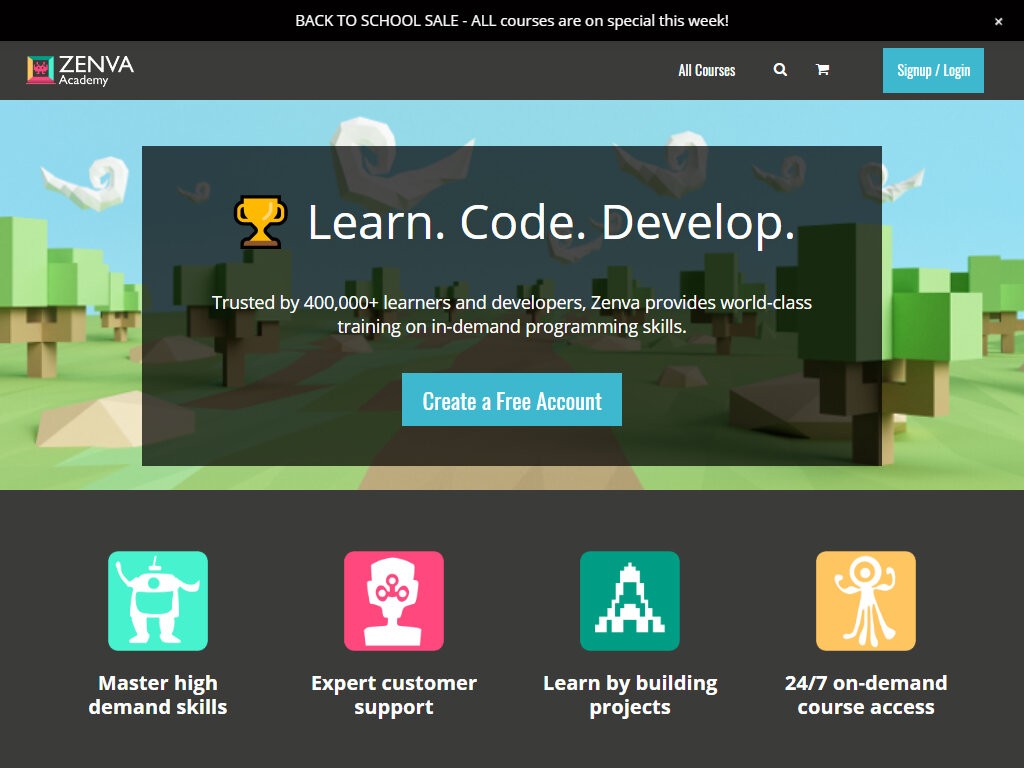Select the teal robot skills icon
The width and height of the screenshot is (1024, 768).
[158, 601]
